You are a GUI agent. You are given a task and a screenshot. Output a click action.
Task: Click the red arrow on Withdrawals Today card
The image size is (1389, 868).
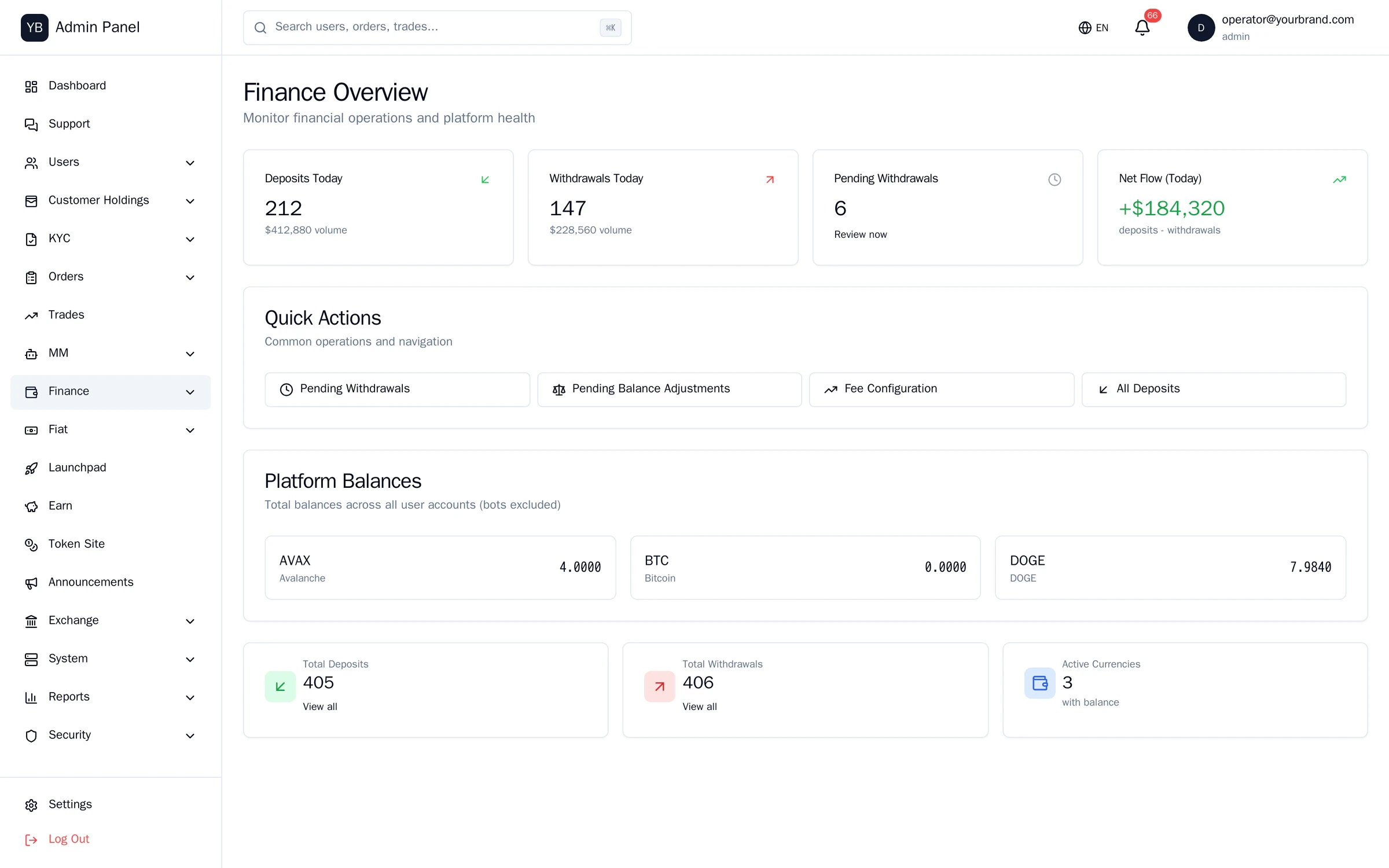coord(770,179)
